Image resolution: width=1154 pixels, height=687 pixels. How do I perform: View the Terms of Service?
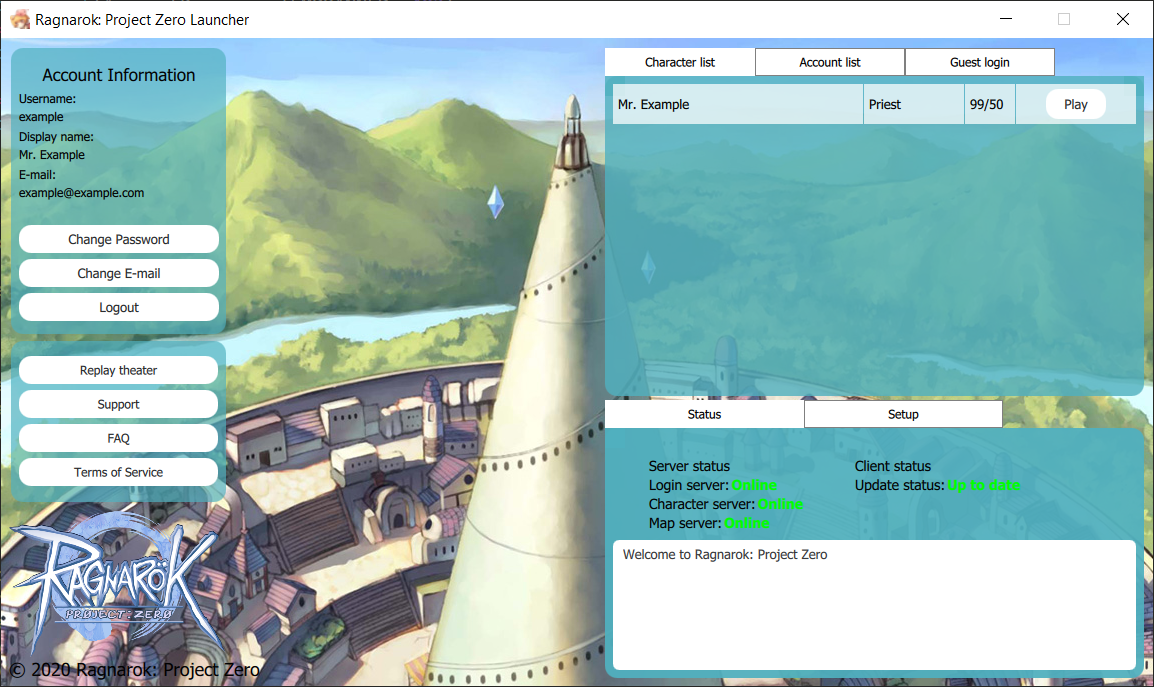(118, 472)
